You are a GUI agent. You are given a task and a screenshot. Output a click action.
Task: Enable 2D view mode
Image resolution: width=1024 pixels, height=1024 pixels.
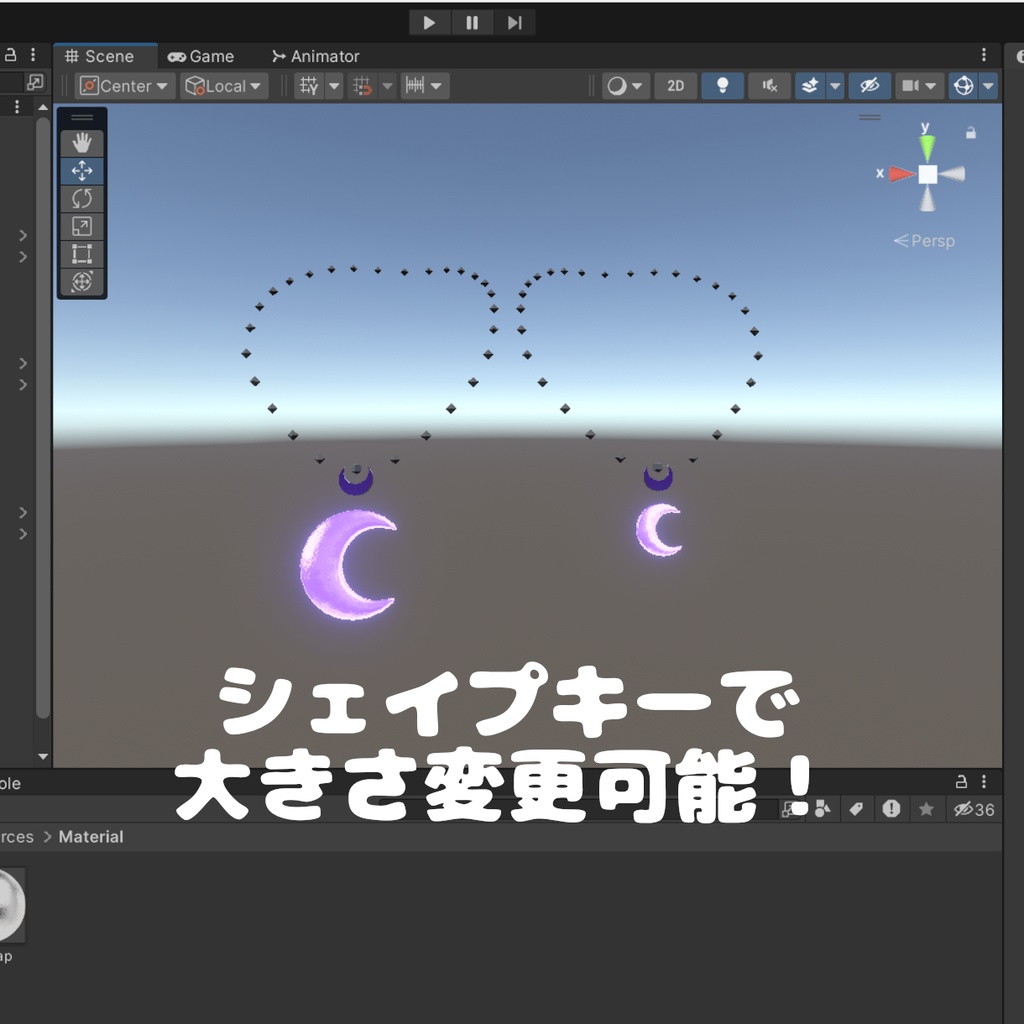(x=675, y=86)
